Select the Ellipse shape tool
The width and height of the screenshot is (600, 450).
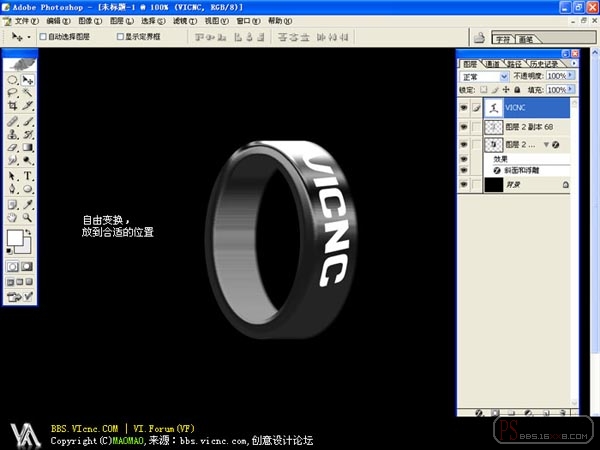[x=28, y=189]
